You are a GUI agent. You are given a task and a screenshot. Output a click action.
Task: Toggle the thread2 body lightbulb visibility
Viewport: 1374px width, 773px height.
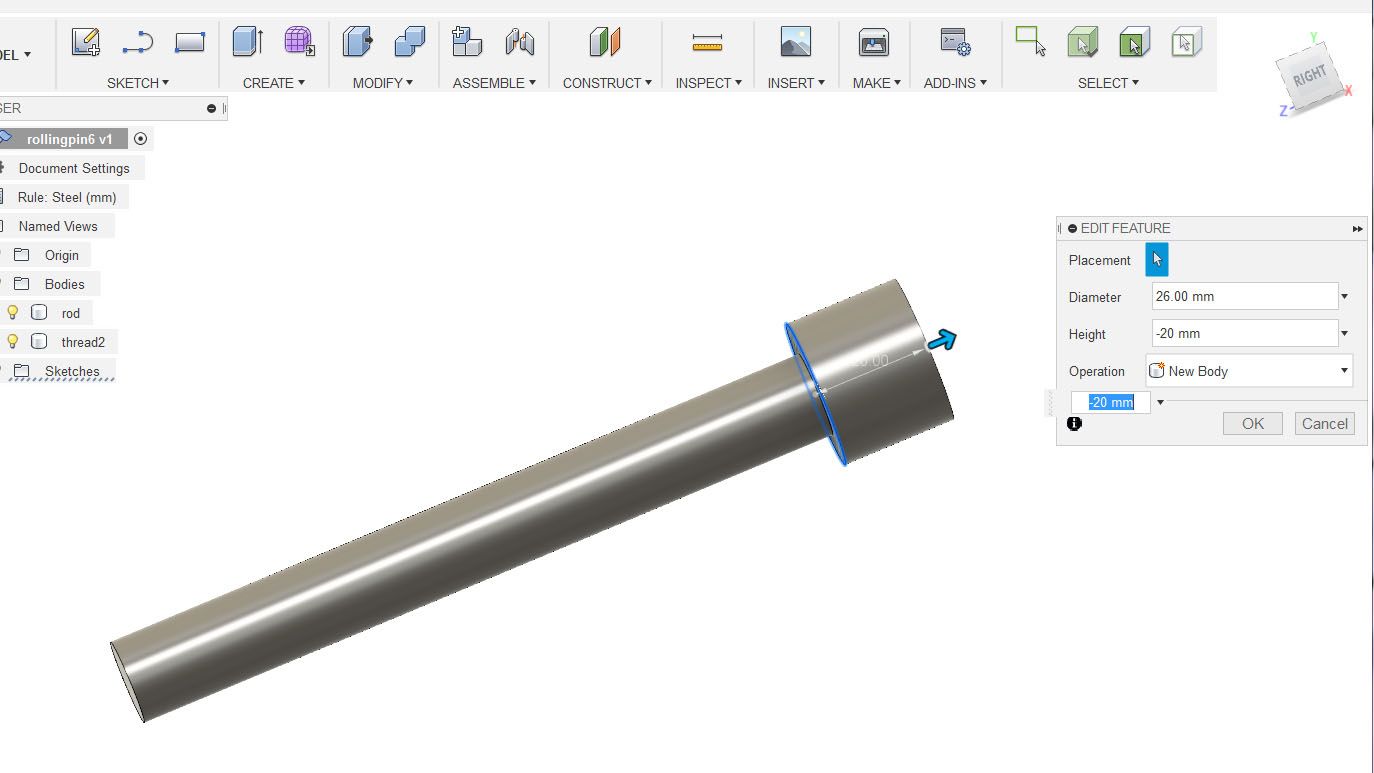13,341
